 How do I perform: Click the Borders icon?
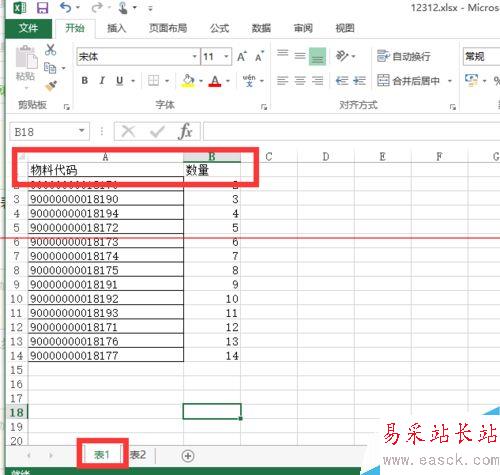click(x=153, y=80)
